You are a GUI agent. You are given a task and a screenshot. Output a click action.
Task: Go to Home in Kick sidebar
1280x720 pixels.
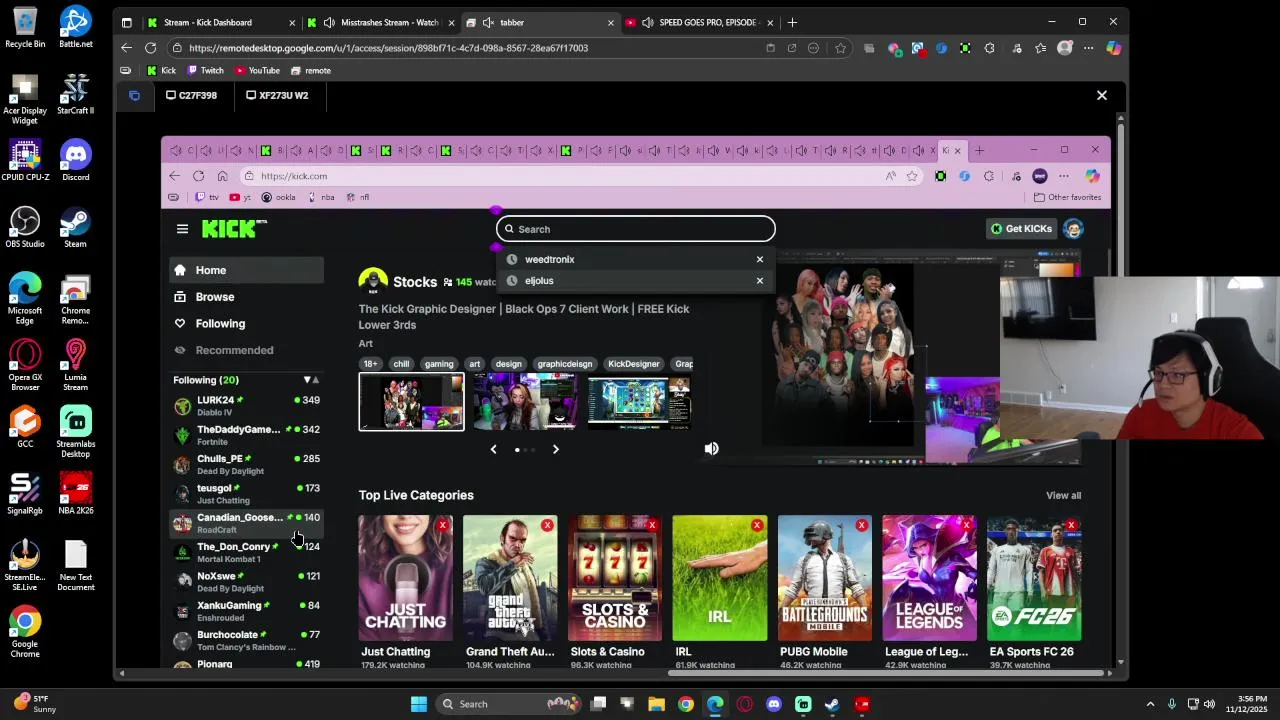click(x=246, y=270)
